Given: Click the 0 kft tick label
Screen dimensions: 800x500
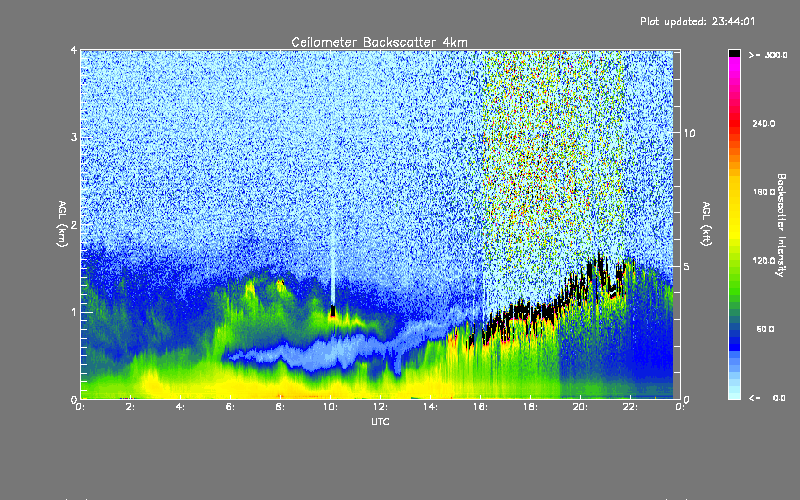Looking at the screenshot, I should click(687, 399).
